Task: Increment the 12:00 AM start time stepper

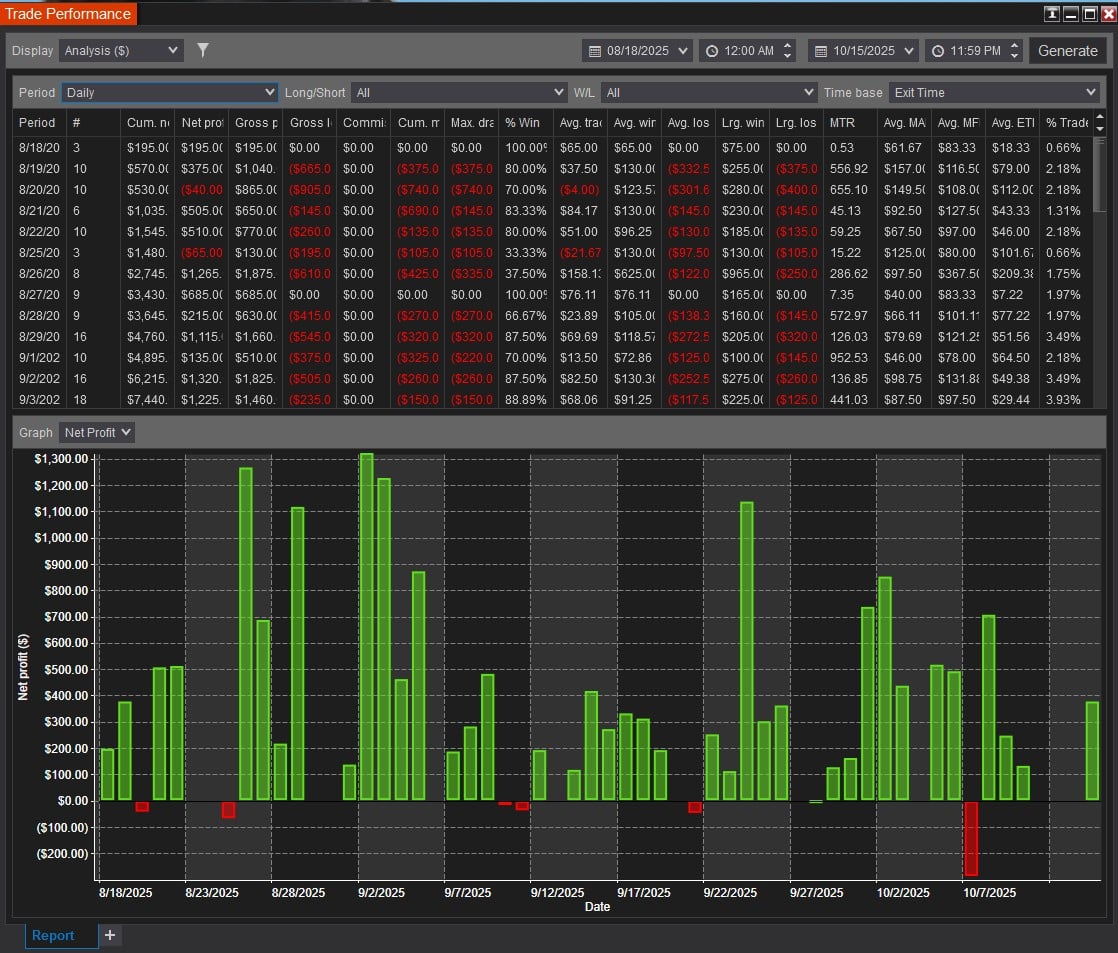Action: coord(788,45)
